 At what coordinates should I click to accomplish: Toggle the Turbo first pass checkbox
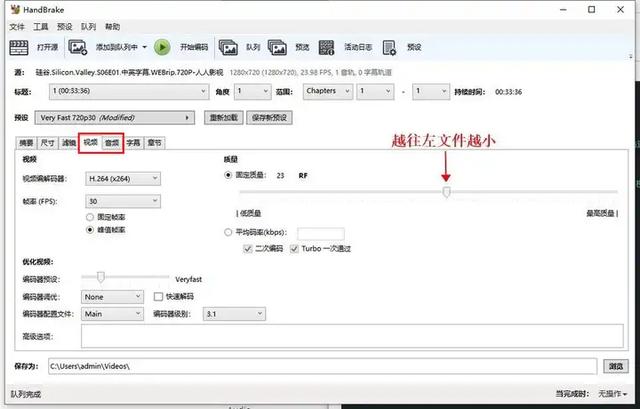[294, 249]
